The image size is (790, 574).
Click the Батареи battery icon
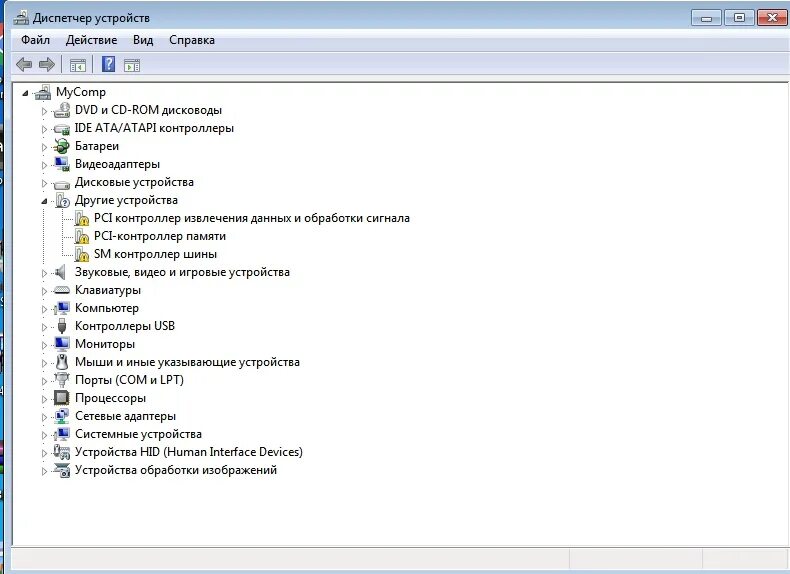[61, 146]
